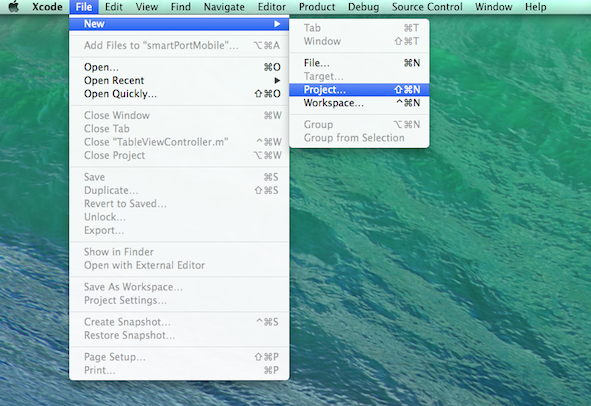Click Print... in the File menu
591x406 pixels.
pyautogui.click(x=179, y=371)
